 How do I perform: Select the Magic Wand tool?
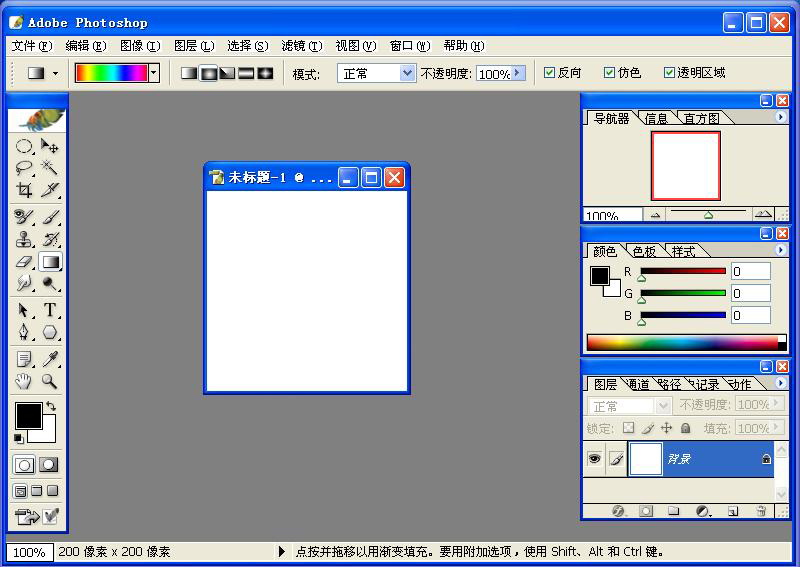(49, 168)
